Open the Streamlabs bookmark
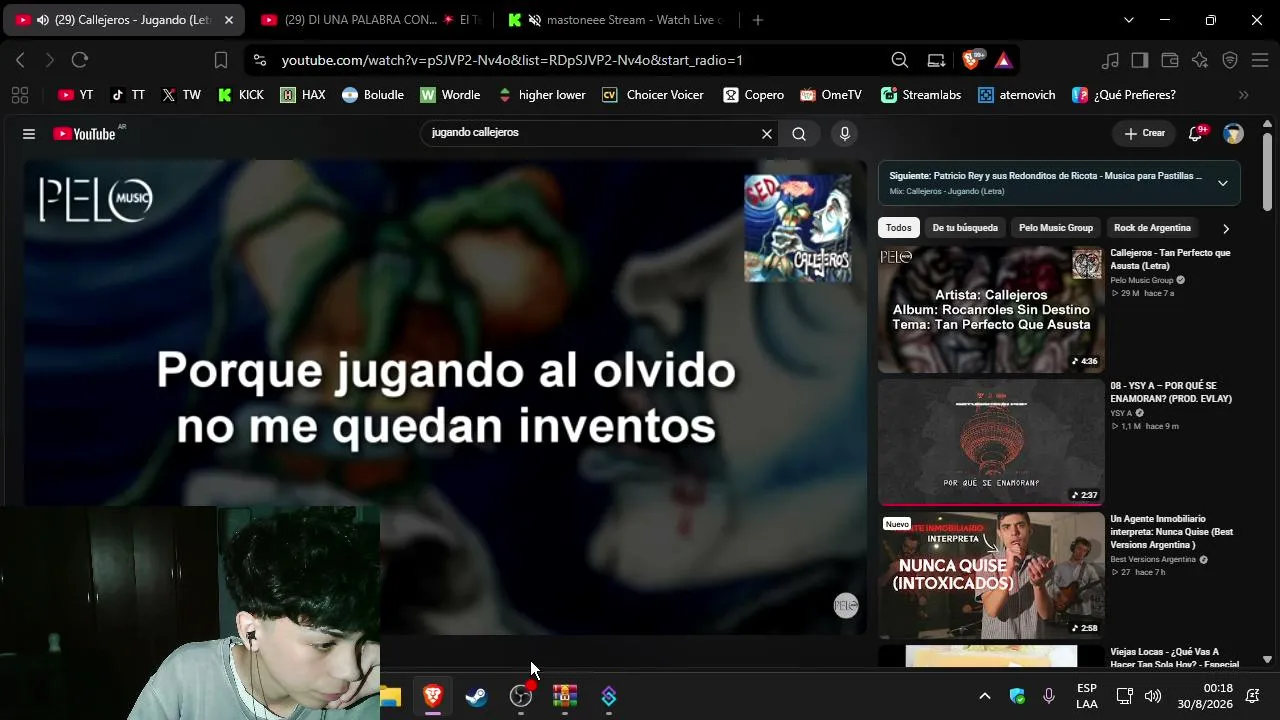 click(921, 95)
